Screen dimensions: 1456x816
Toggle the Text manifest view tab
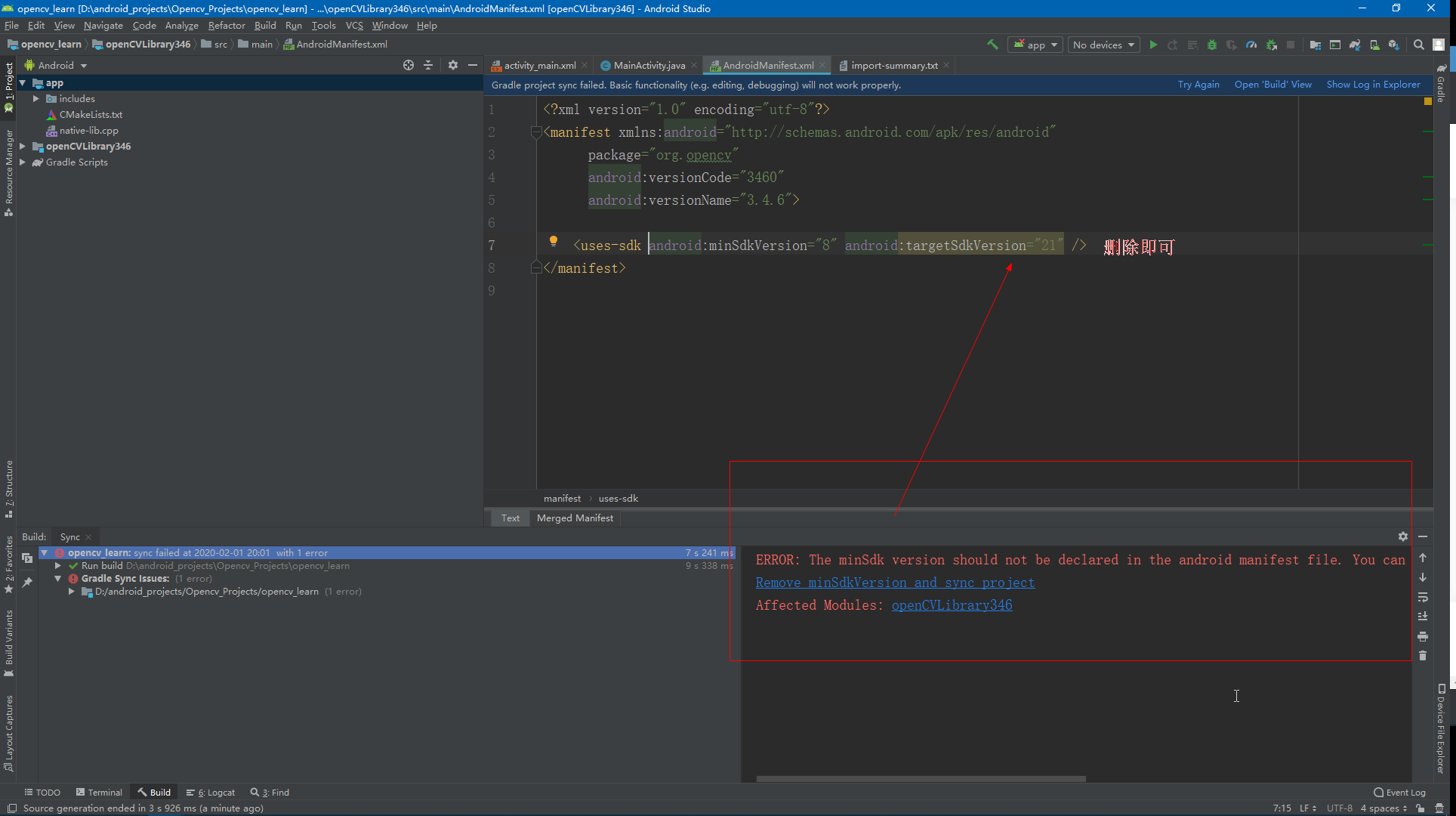tap(511, 518)
